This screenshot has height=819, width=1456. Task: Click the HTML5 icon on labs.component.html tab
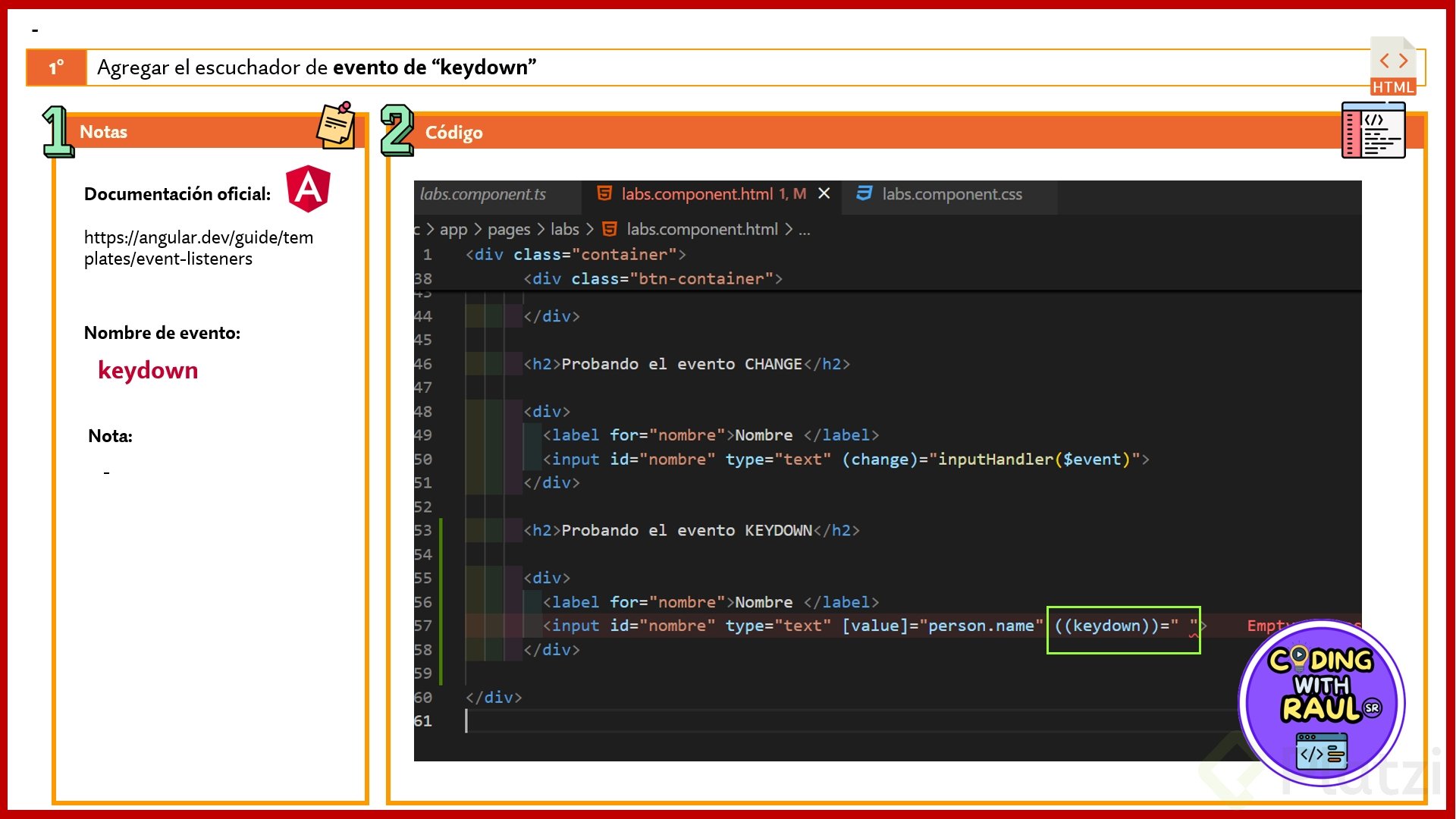click(604, 193)
